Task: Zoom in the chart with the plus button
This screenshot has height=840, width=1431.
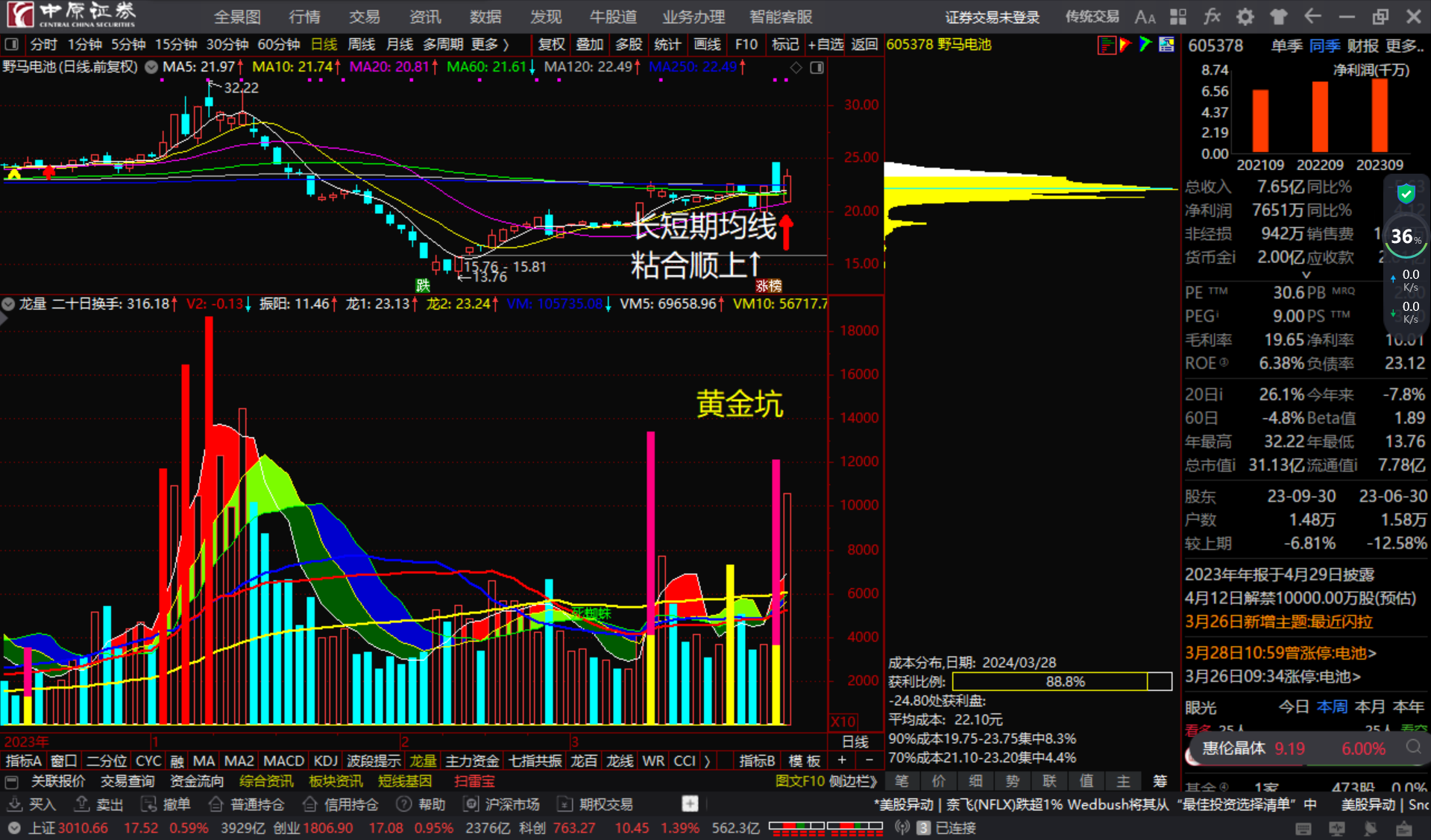Action: [x=842, y=760]
